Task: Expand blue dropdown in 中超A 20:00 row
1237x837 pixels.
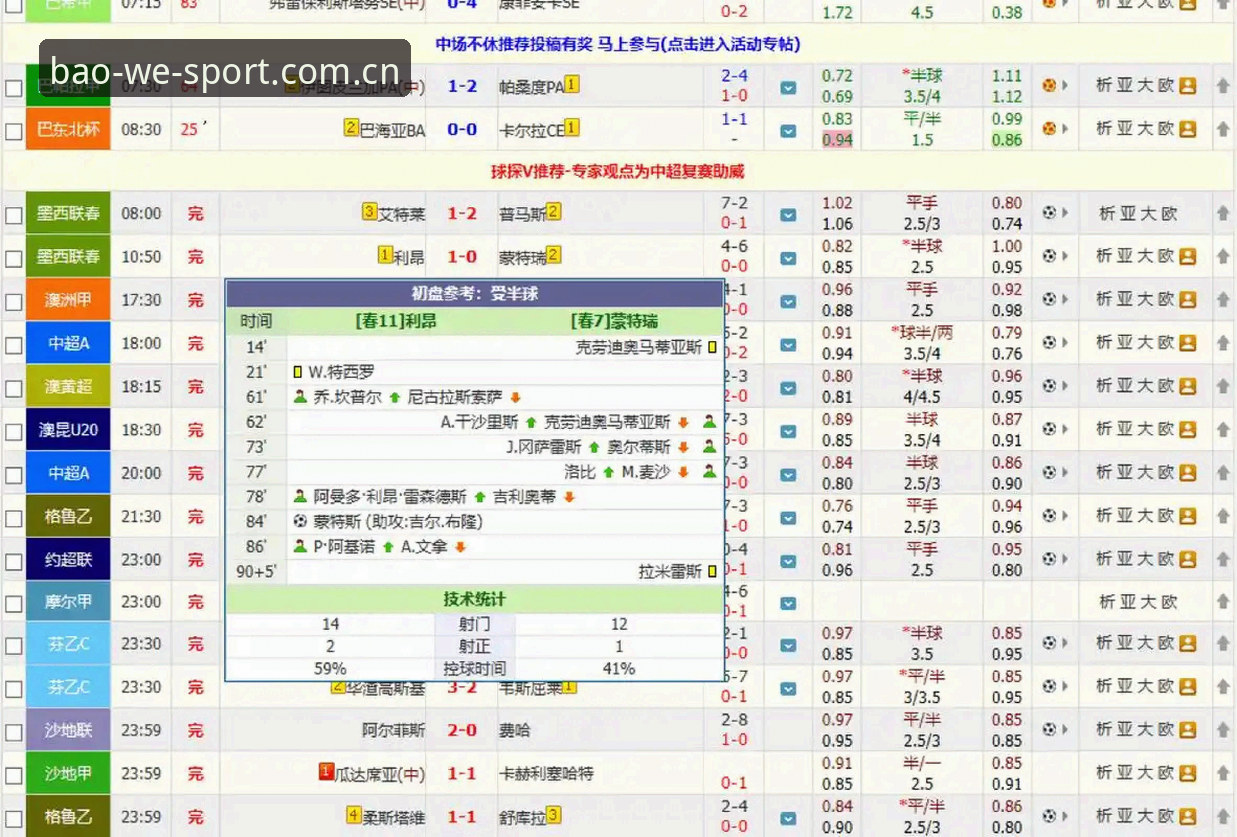Action: (x=788, y=474)
